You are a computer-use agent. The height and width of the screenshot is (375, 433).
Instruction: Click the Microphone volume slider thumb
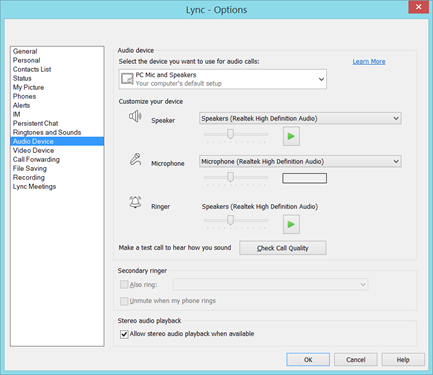point(230,177)
